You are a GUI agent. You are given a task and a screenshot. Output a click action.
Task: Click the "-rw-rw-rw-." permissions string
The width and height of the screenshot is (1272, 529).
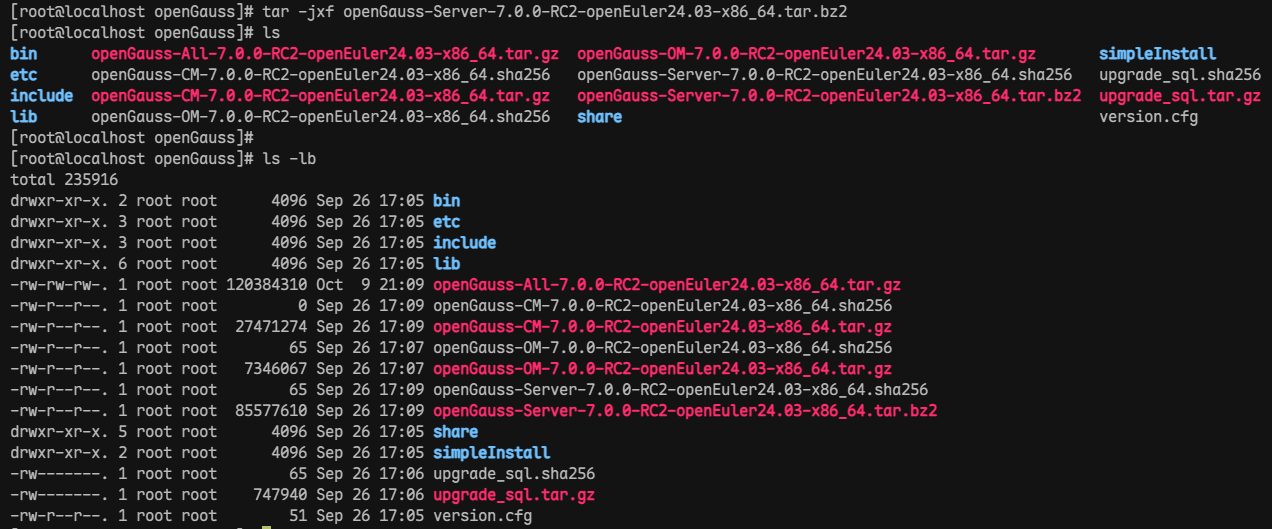coord(59,285)
